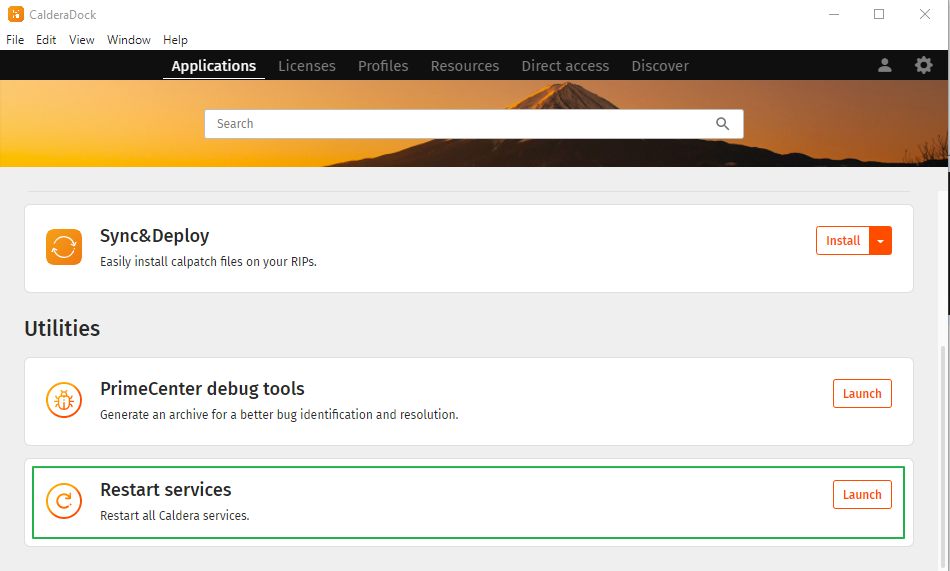This screenshot has height=571, width=950.
Task: Install the Sync&Deploy application
Action: 842,241
